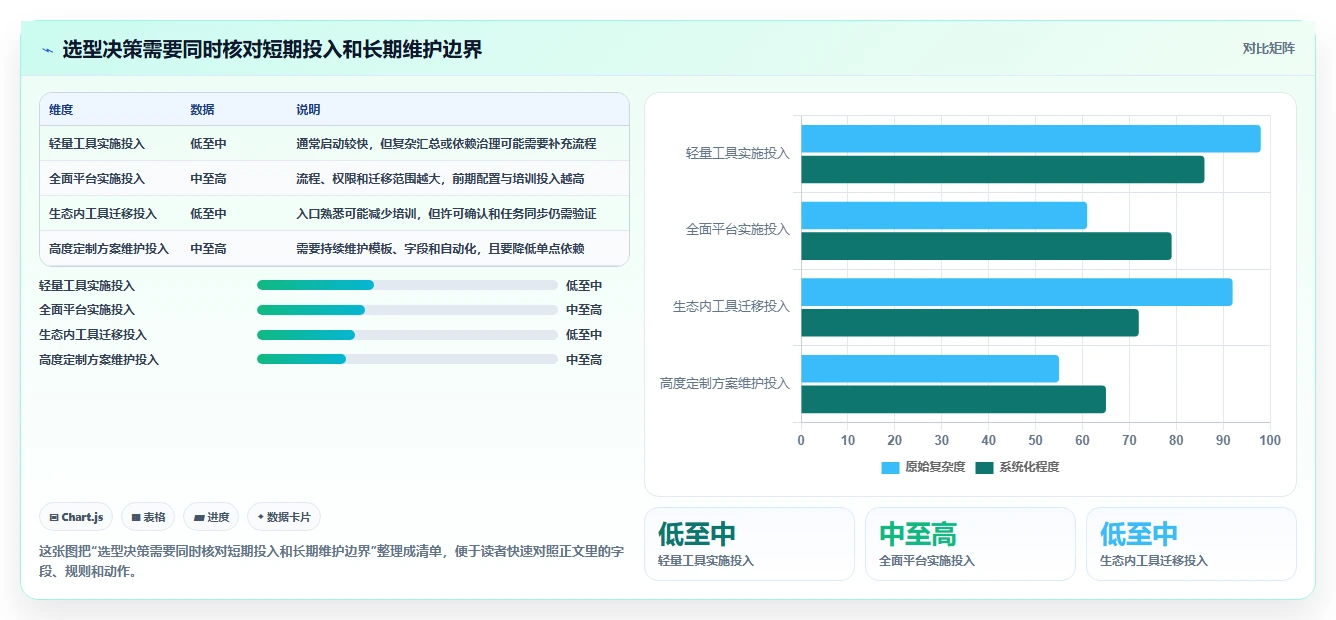Click the 高度定制方案维护投入 progress bar
Image resolution: width=1336 pixels, height=620 pixels.
coord(407,360)
